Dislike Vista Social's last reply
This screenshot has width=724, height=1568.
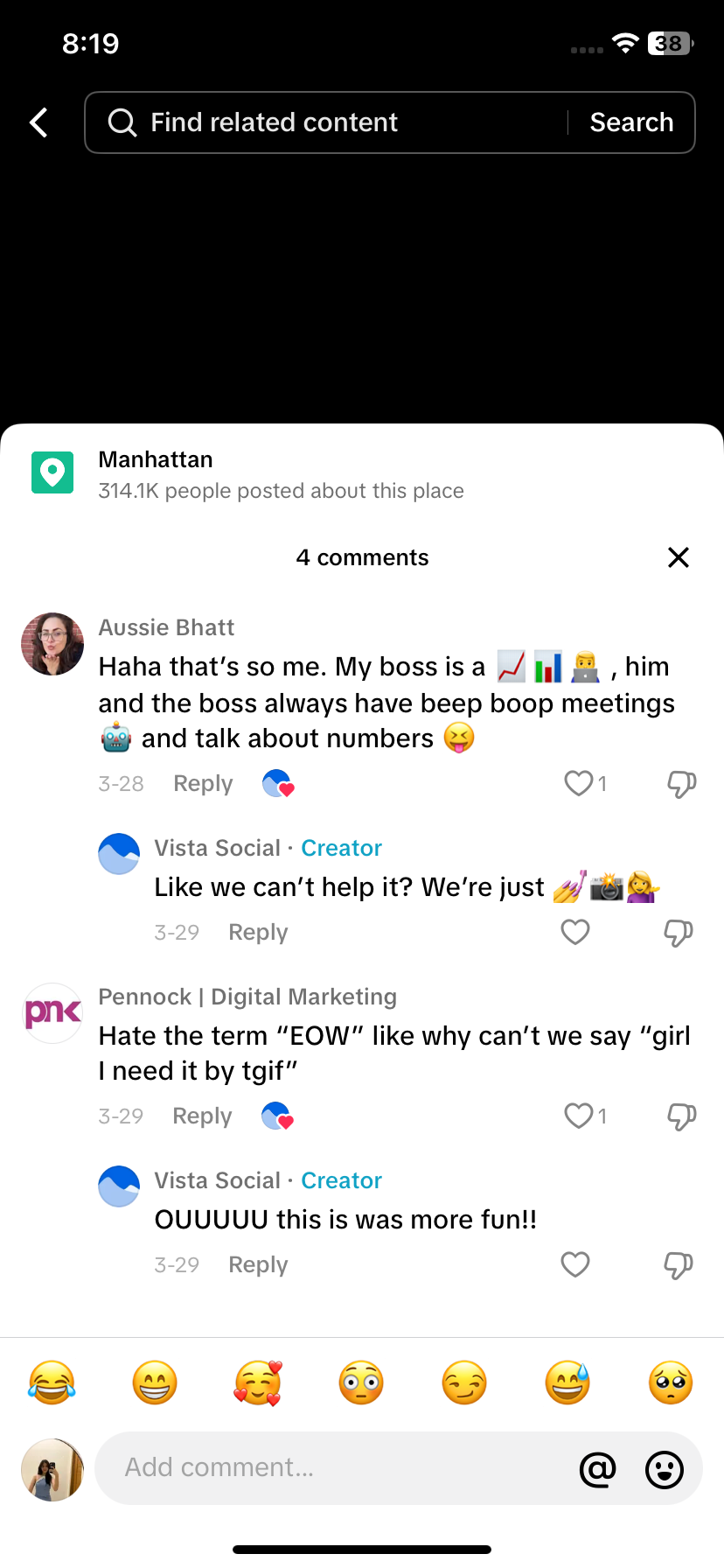[679, 1264]
